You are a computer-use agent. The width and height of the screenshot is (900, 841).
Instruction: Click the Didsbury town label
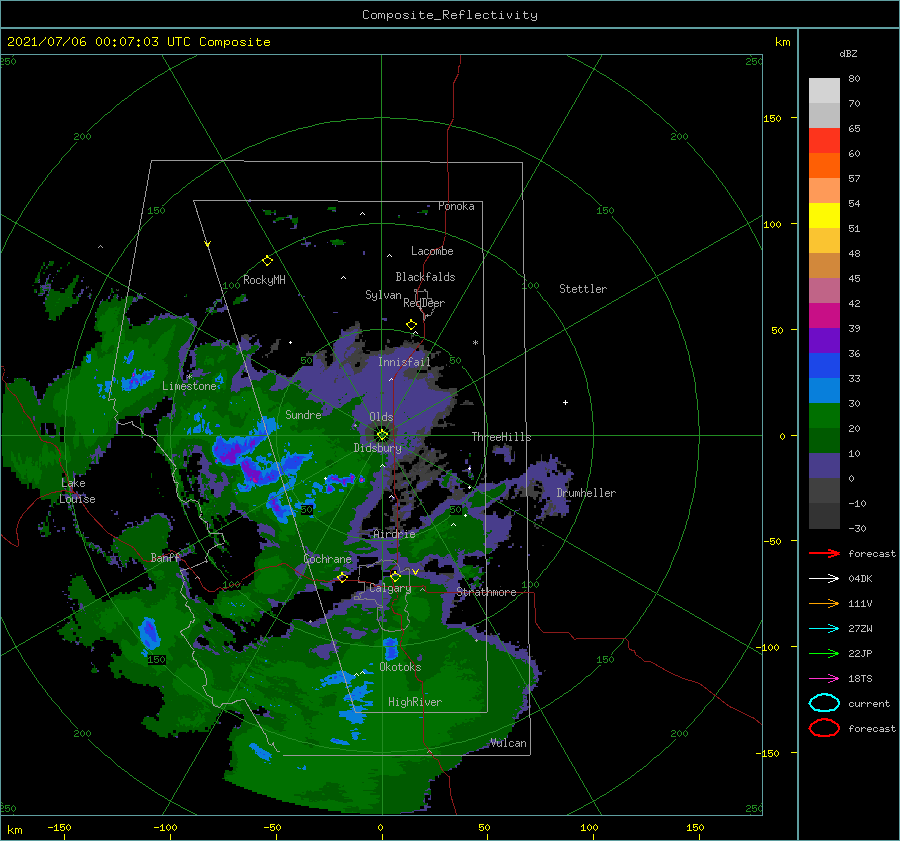pos(378,448)
